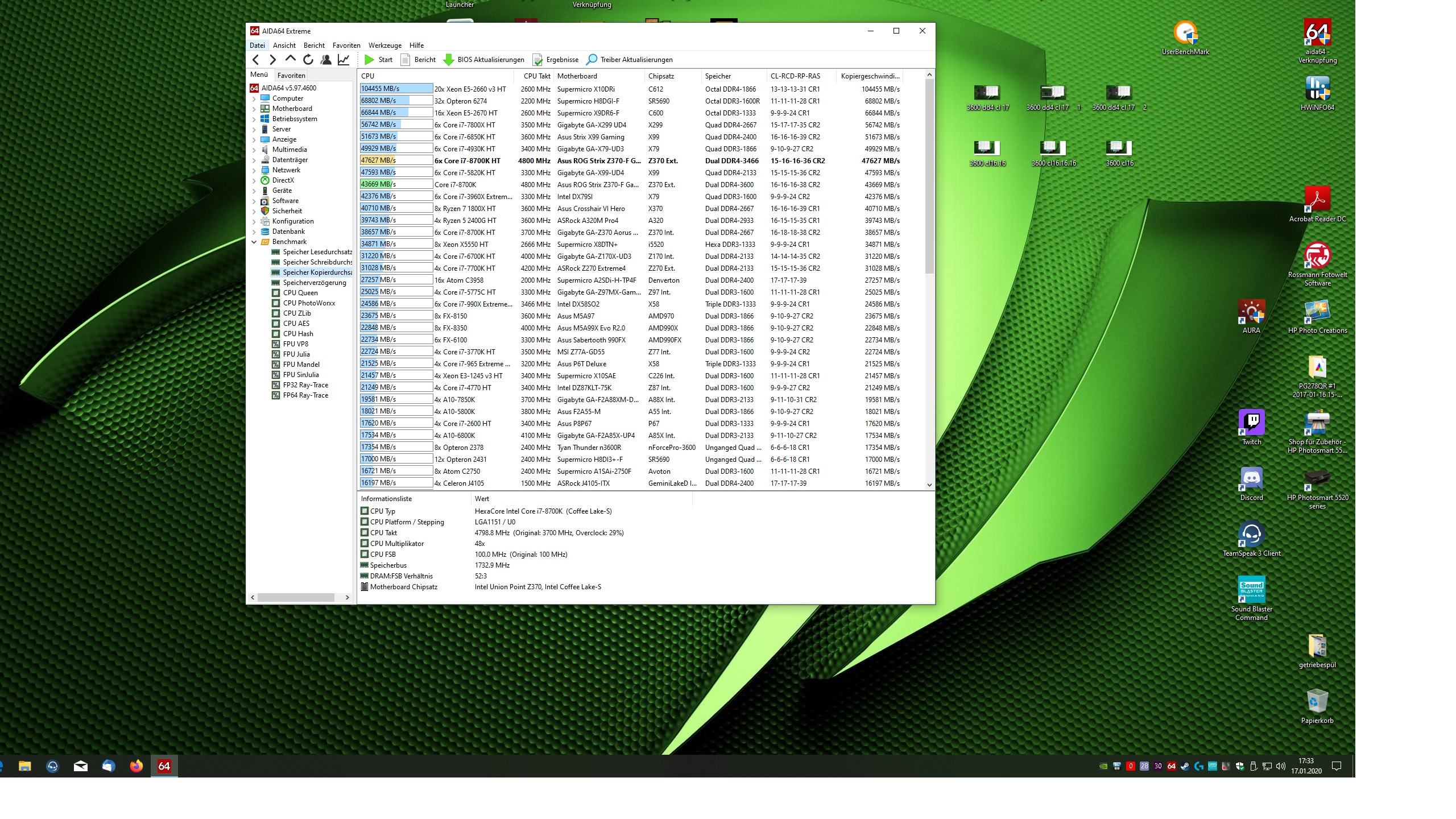Sort by the CL-RCD-RP-RAS column header
The image size is (1456, 819).
tap(801, 76)
